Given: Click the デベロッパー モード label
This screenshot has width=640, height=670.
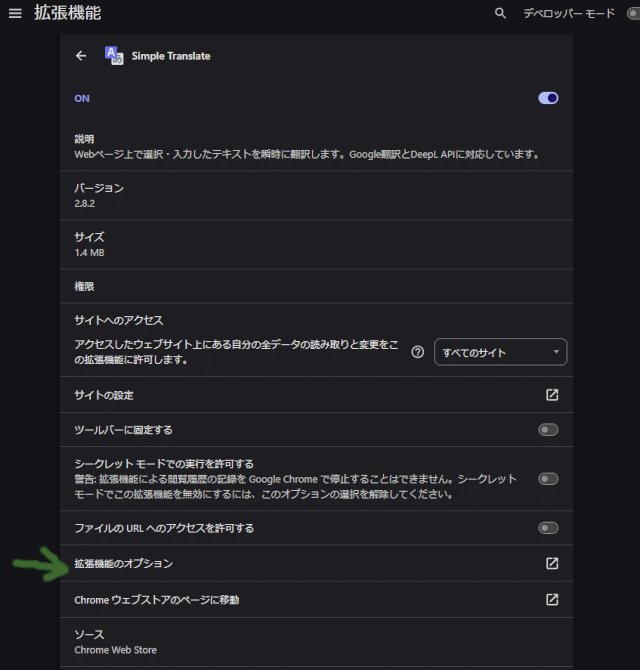Looking at the screenshot, I should tap(569, 13).
